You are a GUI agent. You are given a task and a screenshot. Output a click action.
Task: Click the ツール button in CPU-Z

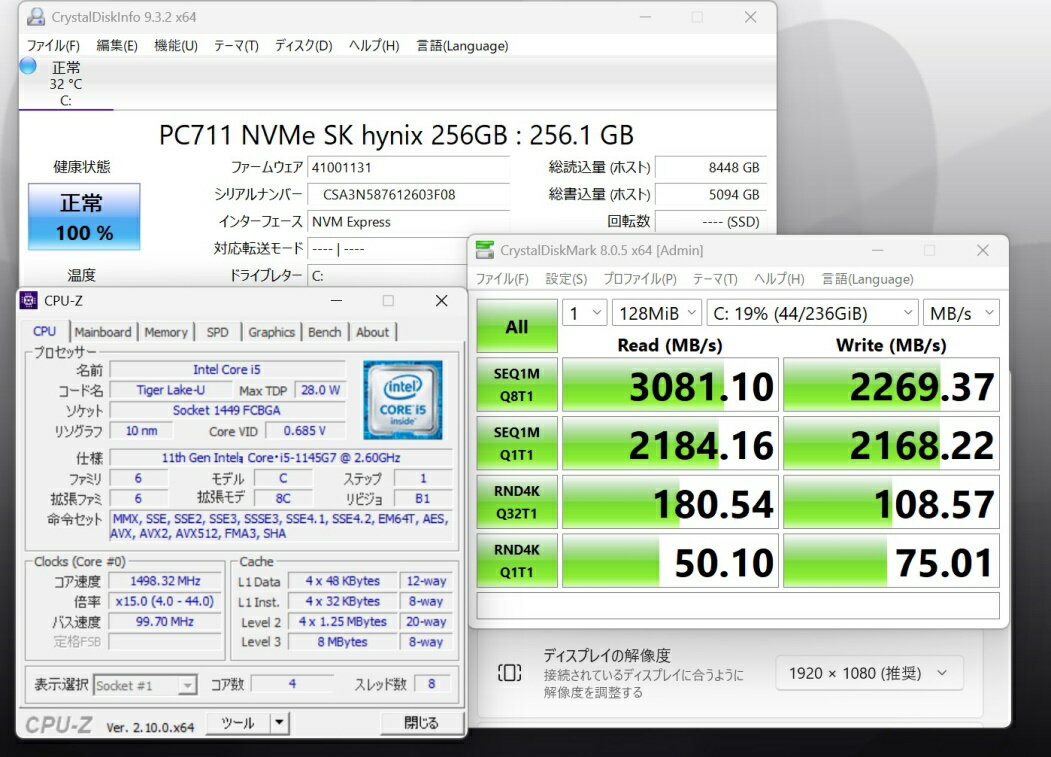pos(238,723)
